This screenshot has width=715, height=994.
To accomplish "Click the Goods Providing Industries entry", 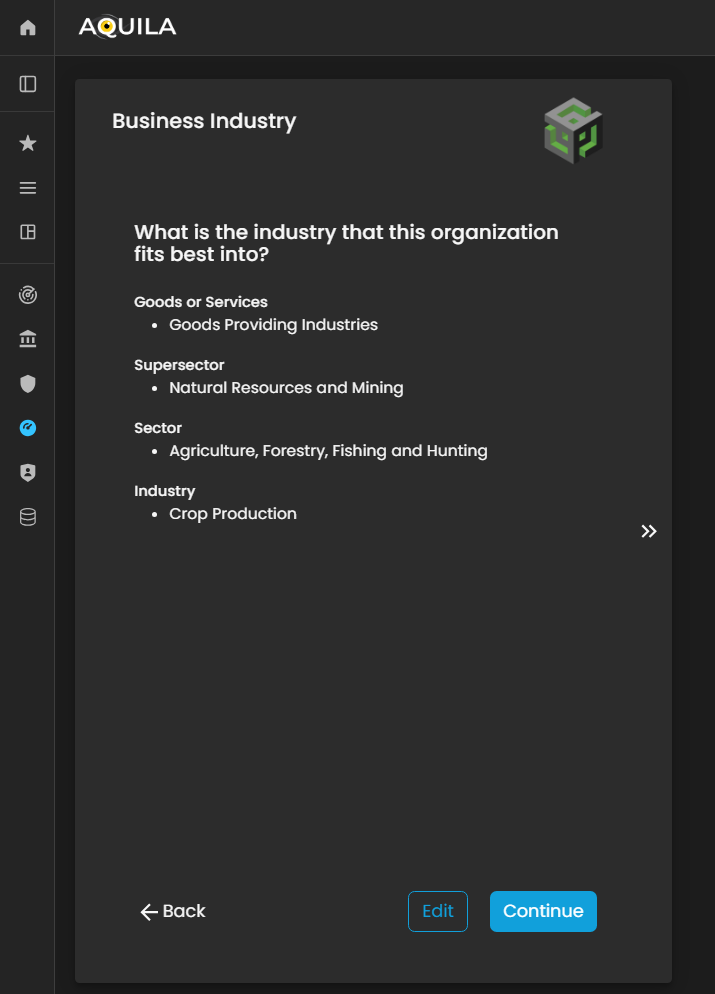I will [273, 325].
